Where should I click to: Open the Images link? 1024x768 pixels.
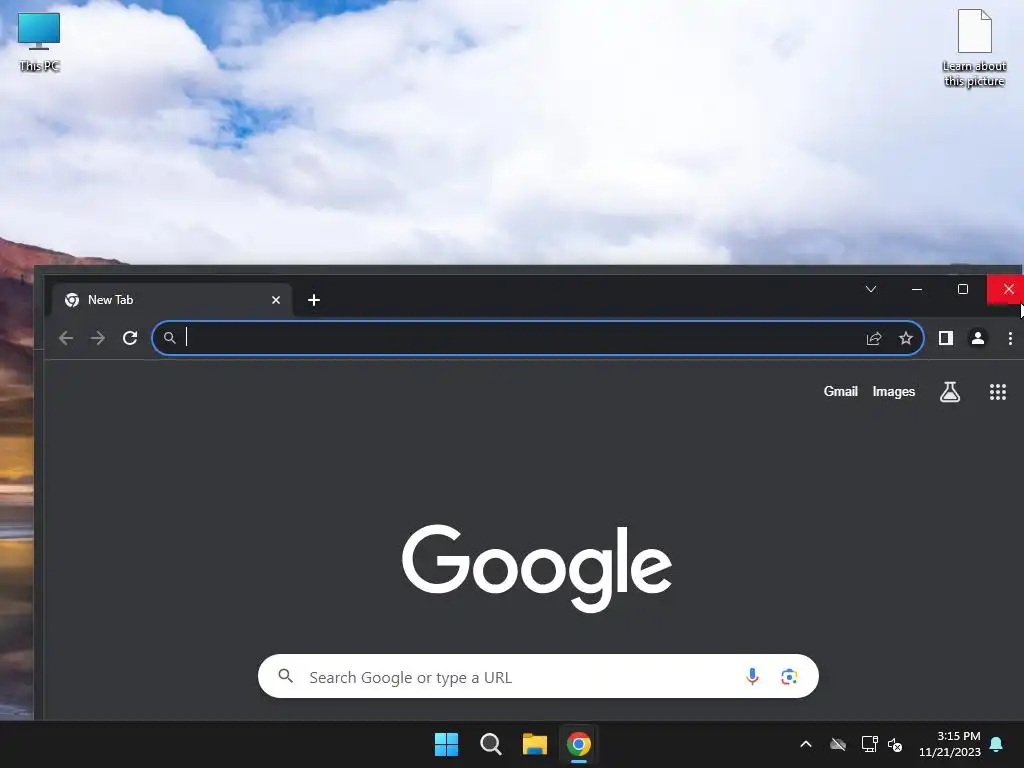[894, 391]
